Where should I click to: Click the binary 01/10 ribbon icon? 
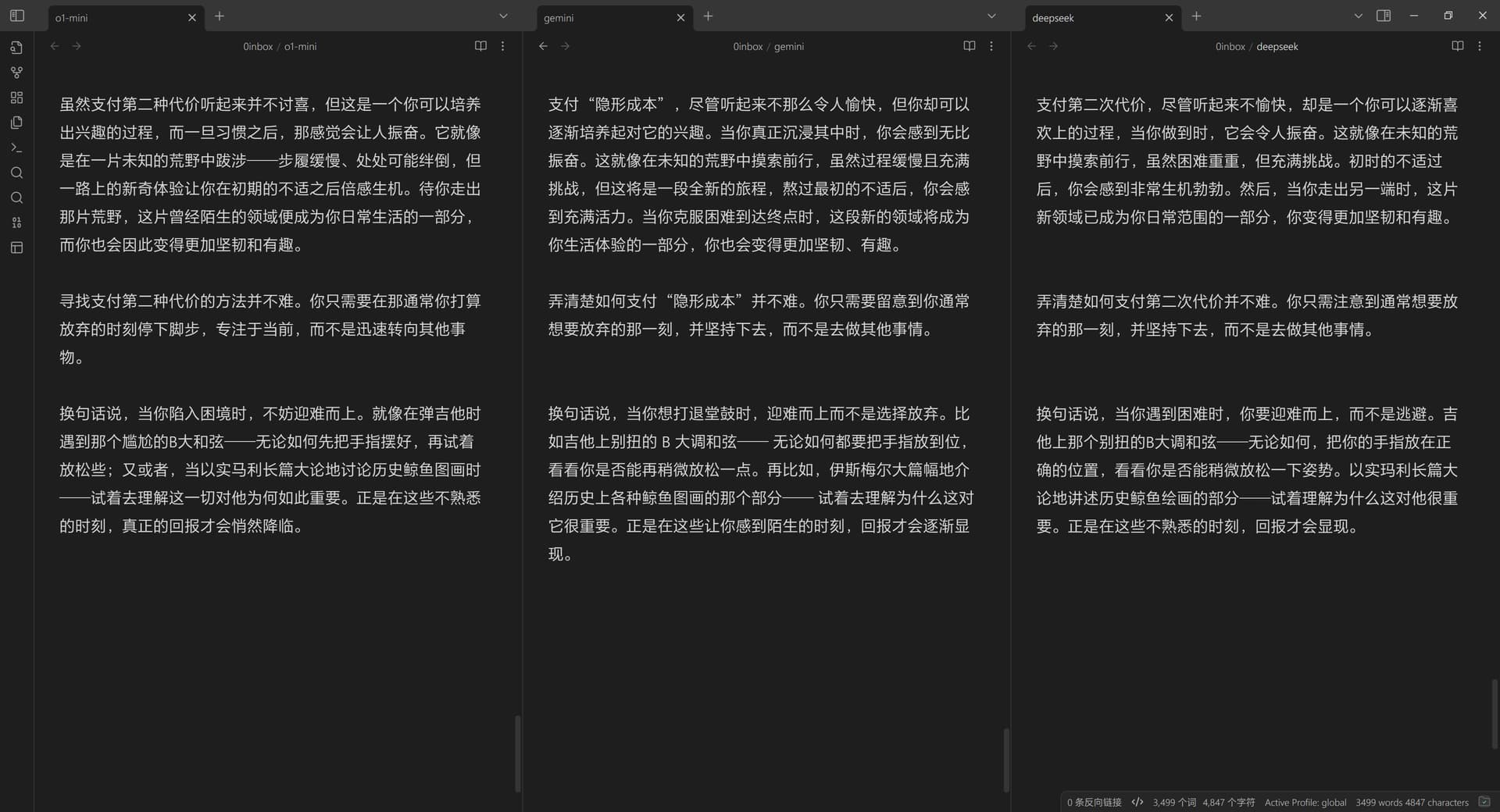pyautogui.click(x=16, y=223)
